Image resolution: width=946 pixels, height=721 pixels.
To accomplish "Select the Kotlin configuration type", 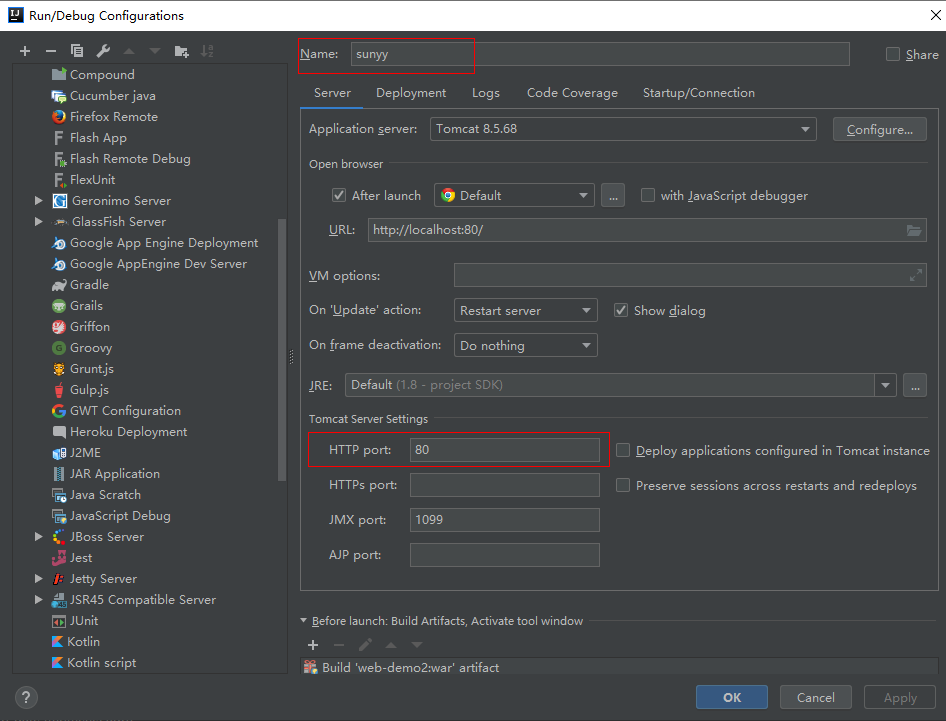I will pos(84,642).
